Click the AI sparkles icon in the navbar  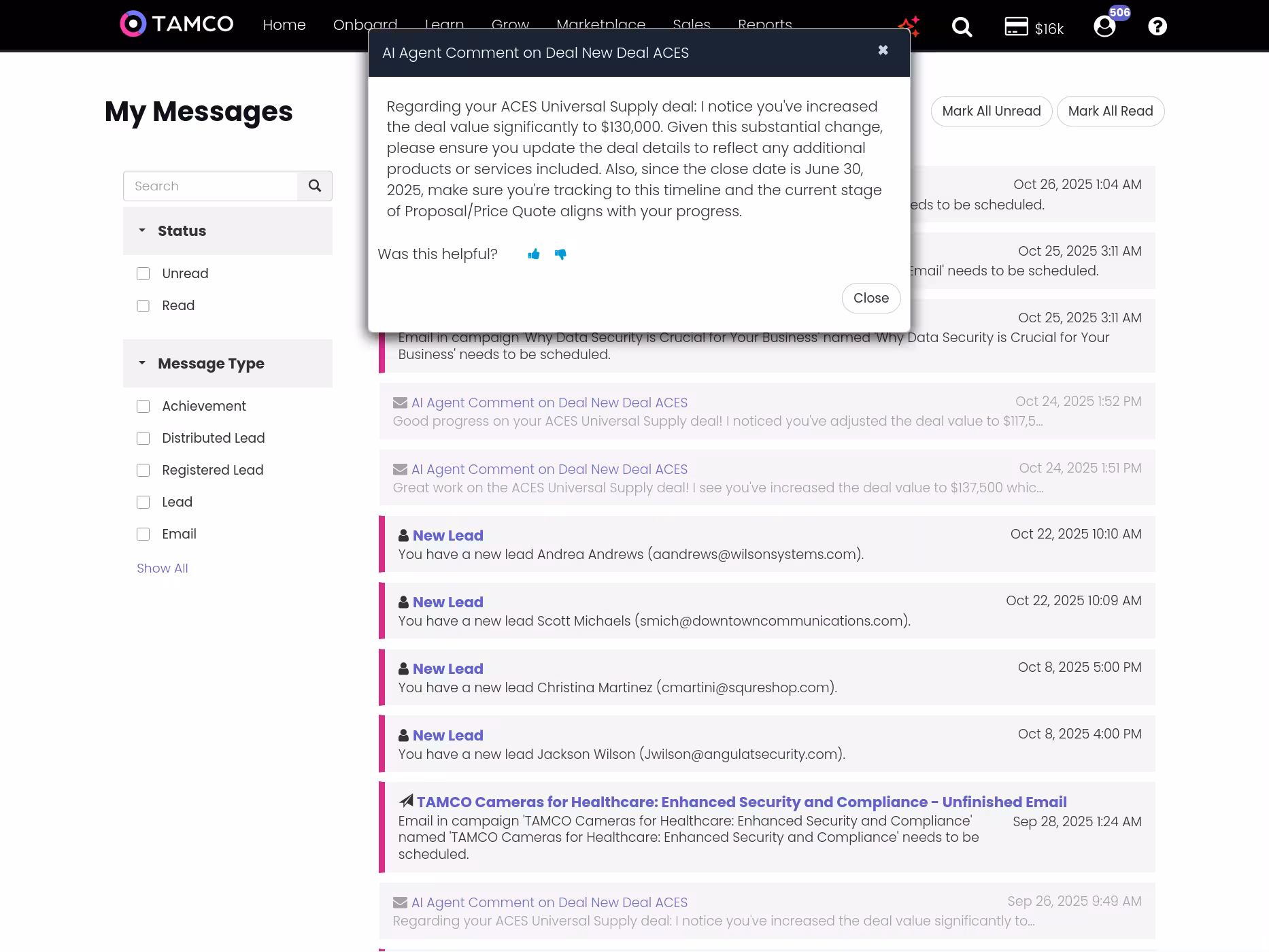909,26
